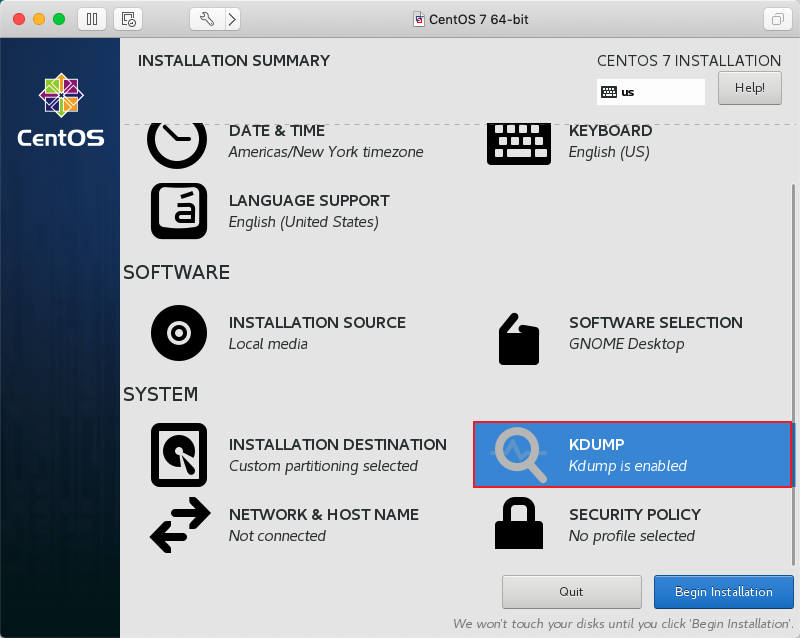Click Begin Installation
This screenshot has width=800, height=638.
point(723,592)
